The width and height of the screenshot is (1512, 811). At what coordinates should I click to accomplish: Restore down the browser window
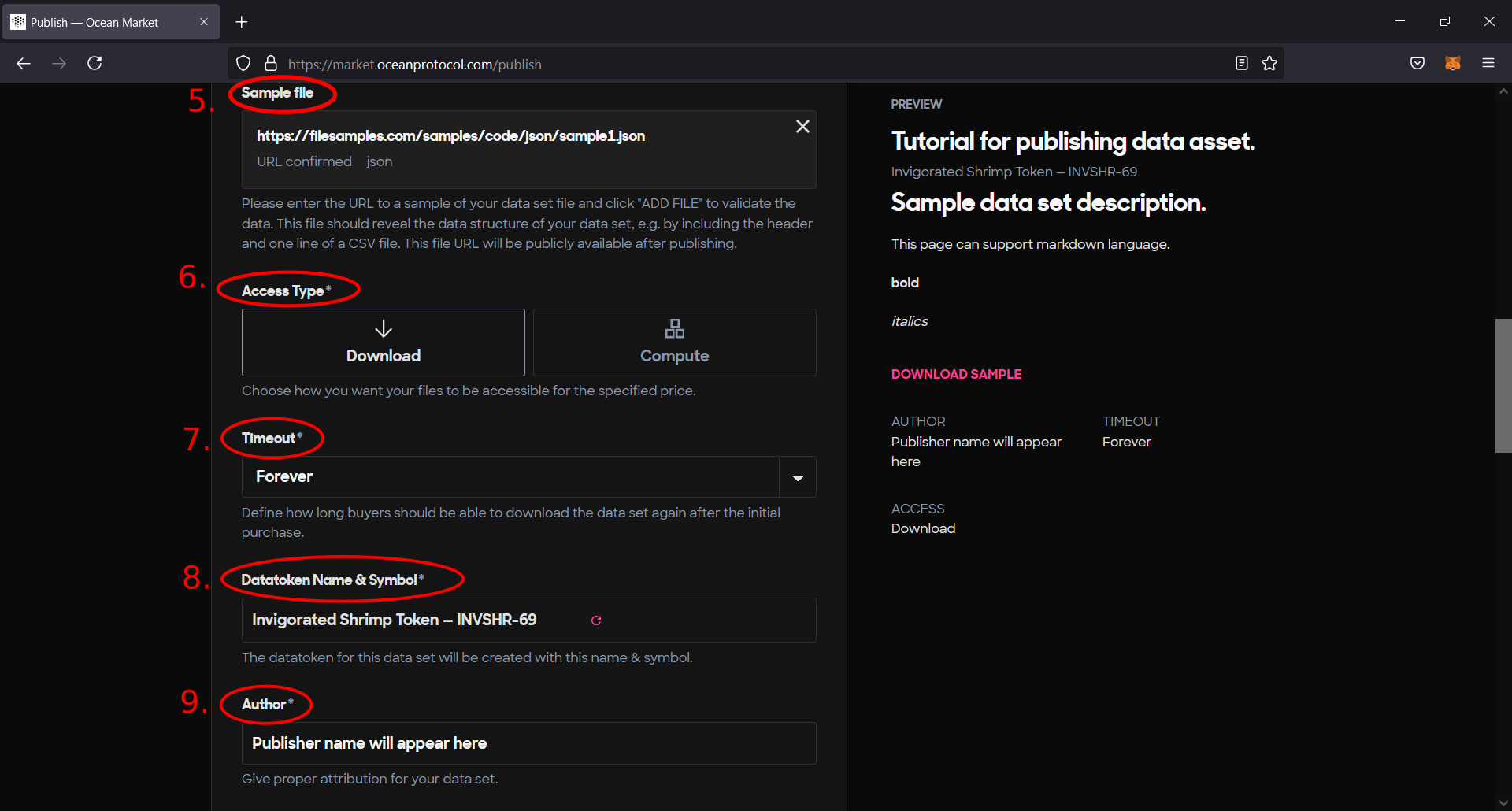click(x=1444, y=21)
